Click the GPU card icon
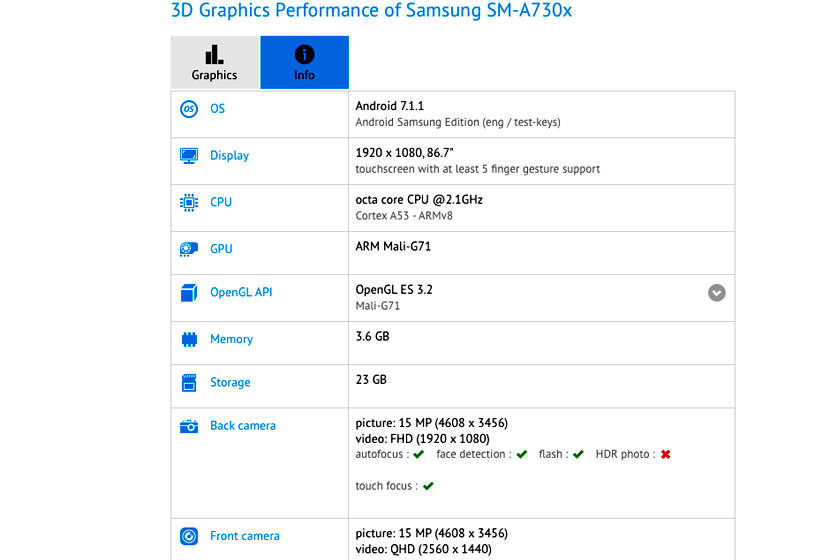Viewport: 840px width, 560px height. pos(189,249)
